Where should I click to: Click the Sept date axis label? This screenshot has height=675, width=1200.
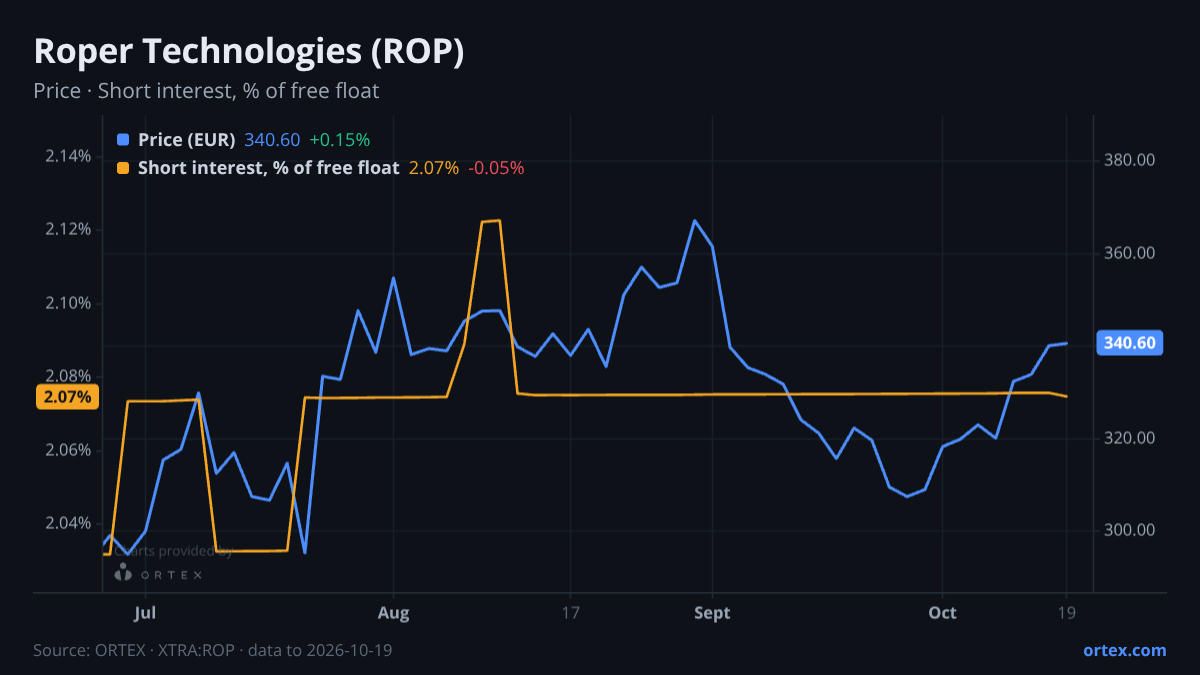712,613
